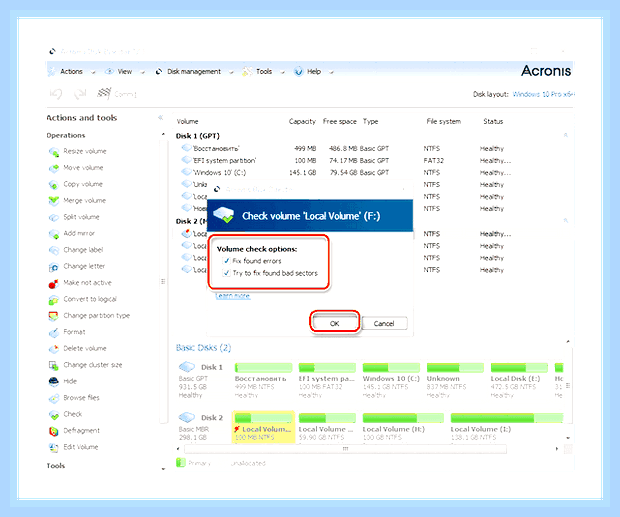Open the Disk management menu
620x517 pixels.
coord(194,72)
